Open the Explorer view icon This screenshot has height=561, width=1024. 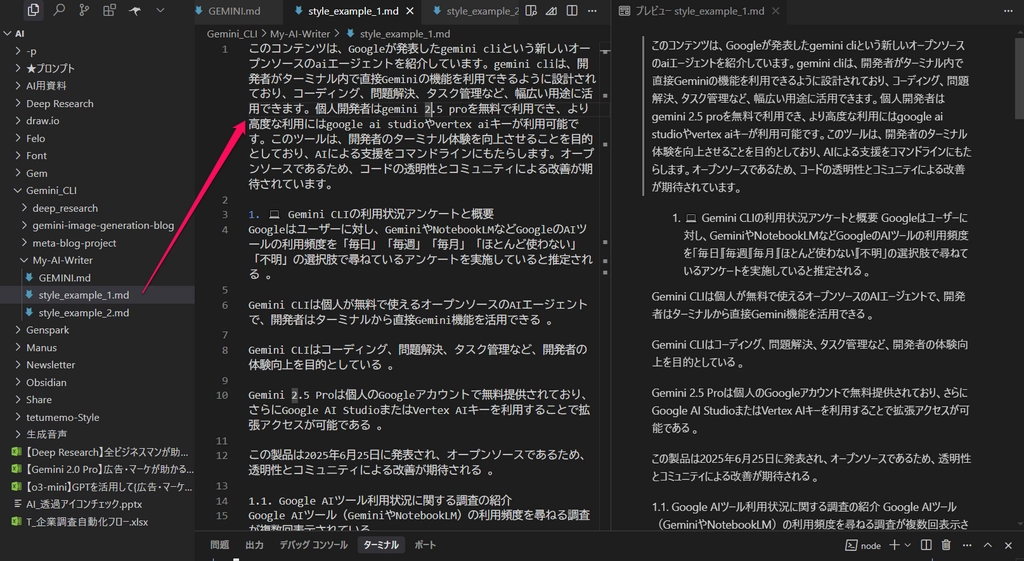(x=33, y=10)
